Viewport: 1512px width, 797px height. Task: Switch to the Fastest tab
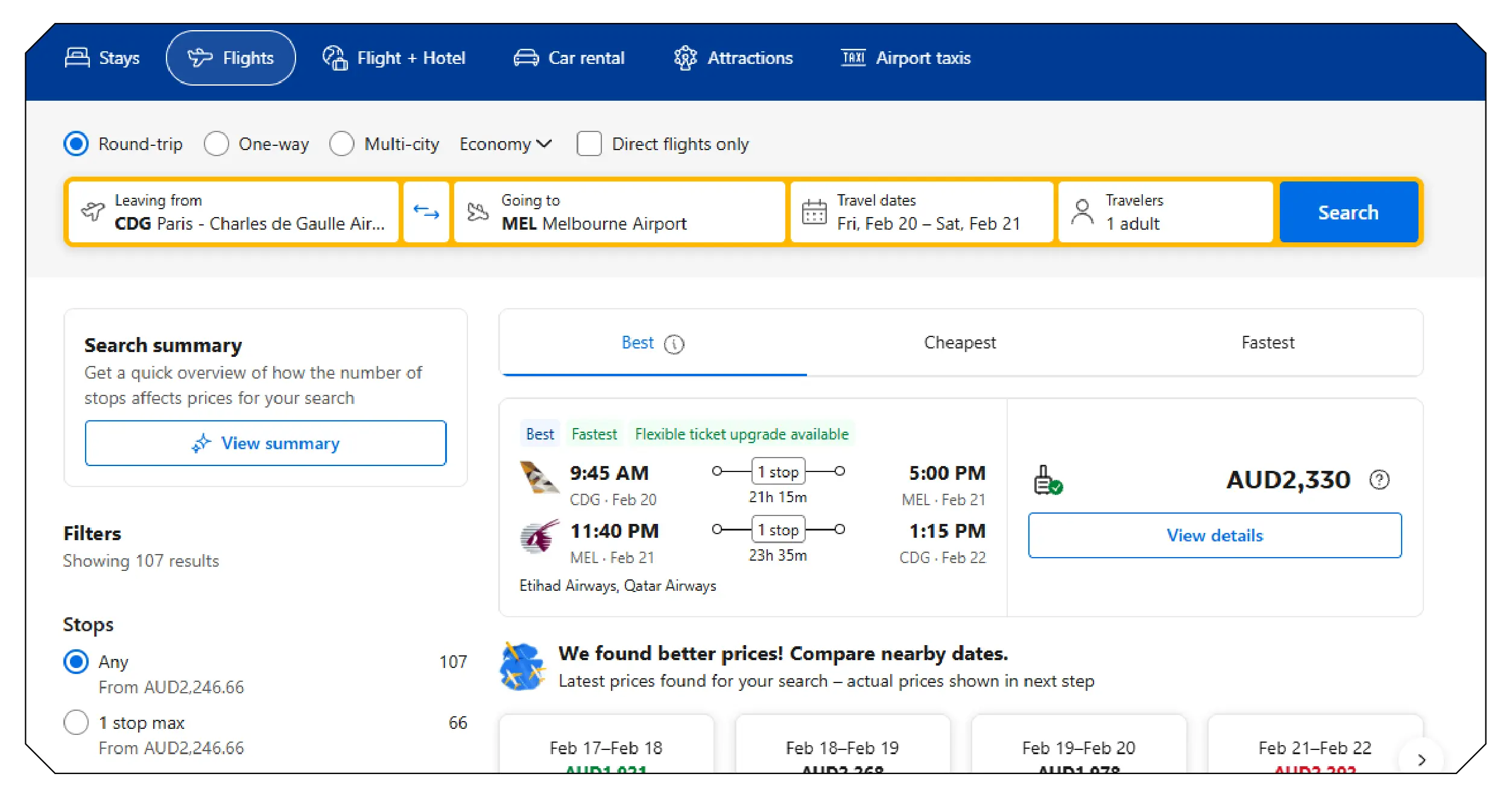point(1267,342)
